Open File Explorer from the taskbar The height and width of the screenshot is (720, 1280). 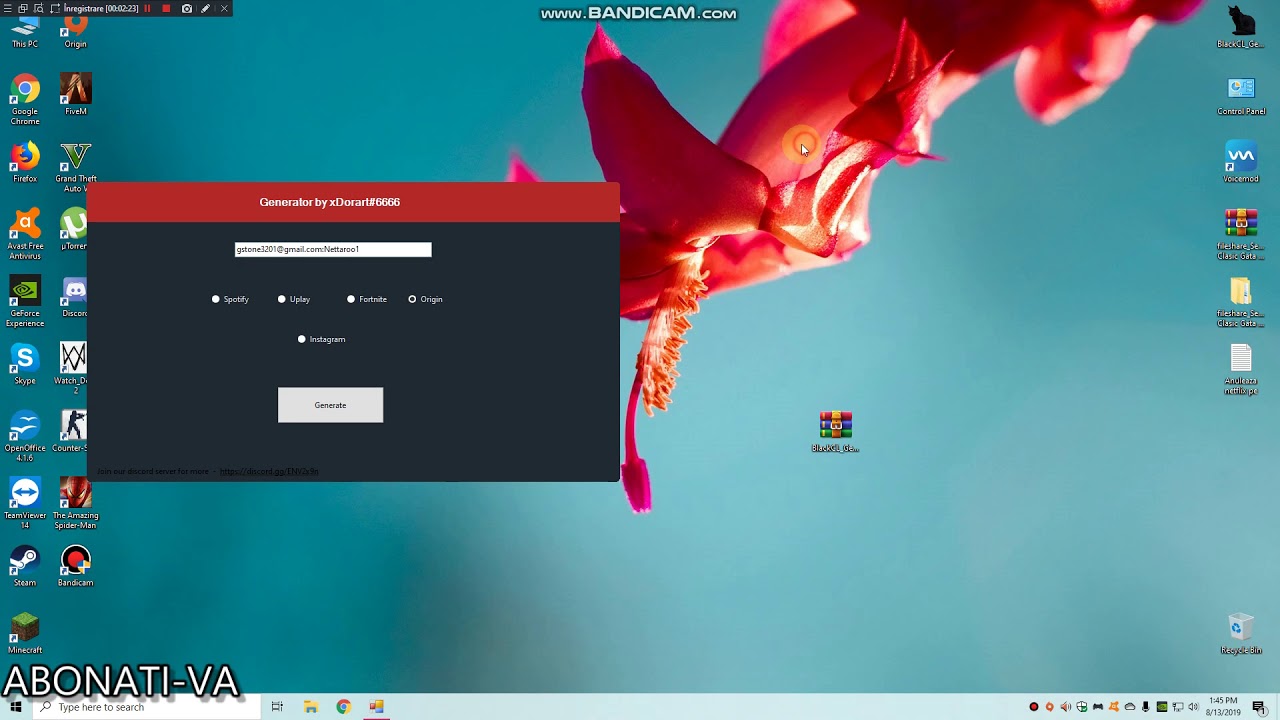click(x=311, y=707)
